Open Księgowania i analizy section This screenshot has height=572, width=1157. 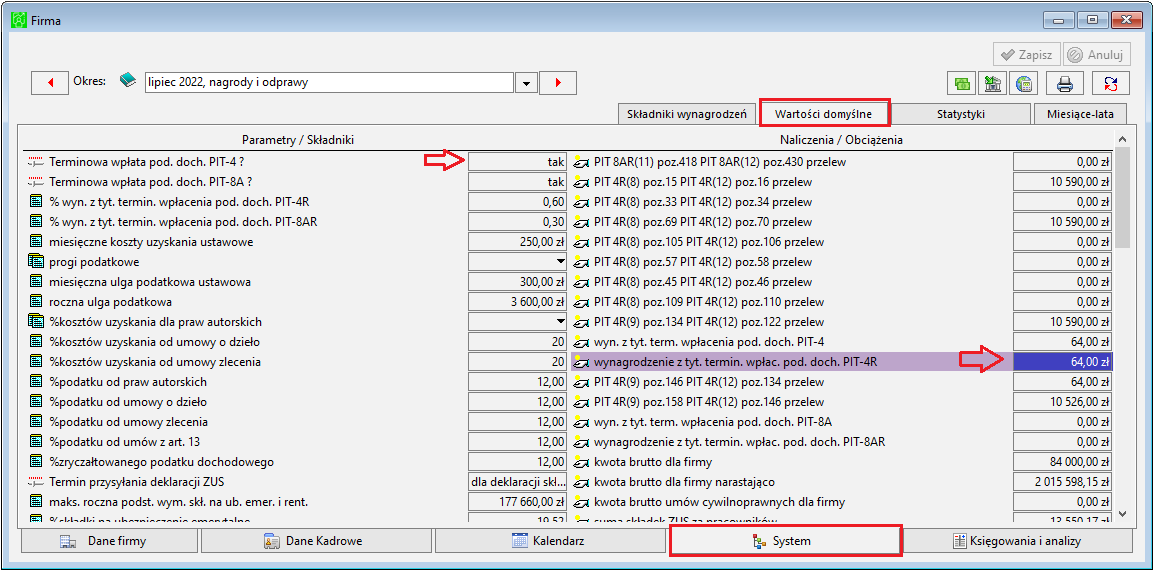[x=1018, y=541]
